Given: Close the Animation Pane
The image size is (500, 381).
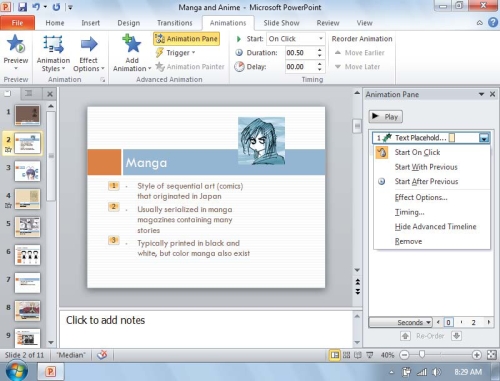Looking at the screenshot, I should click(x=492, y=94).
